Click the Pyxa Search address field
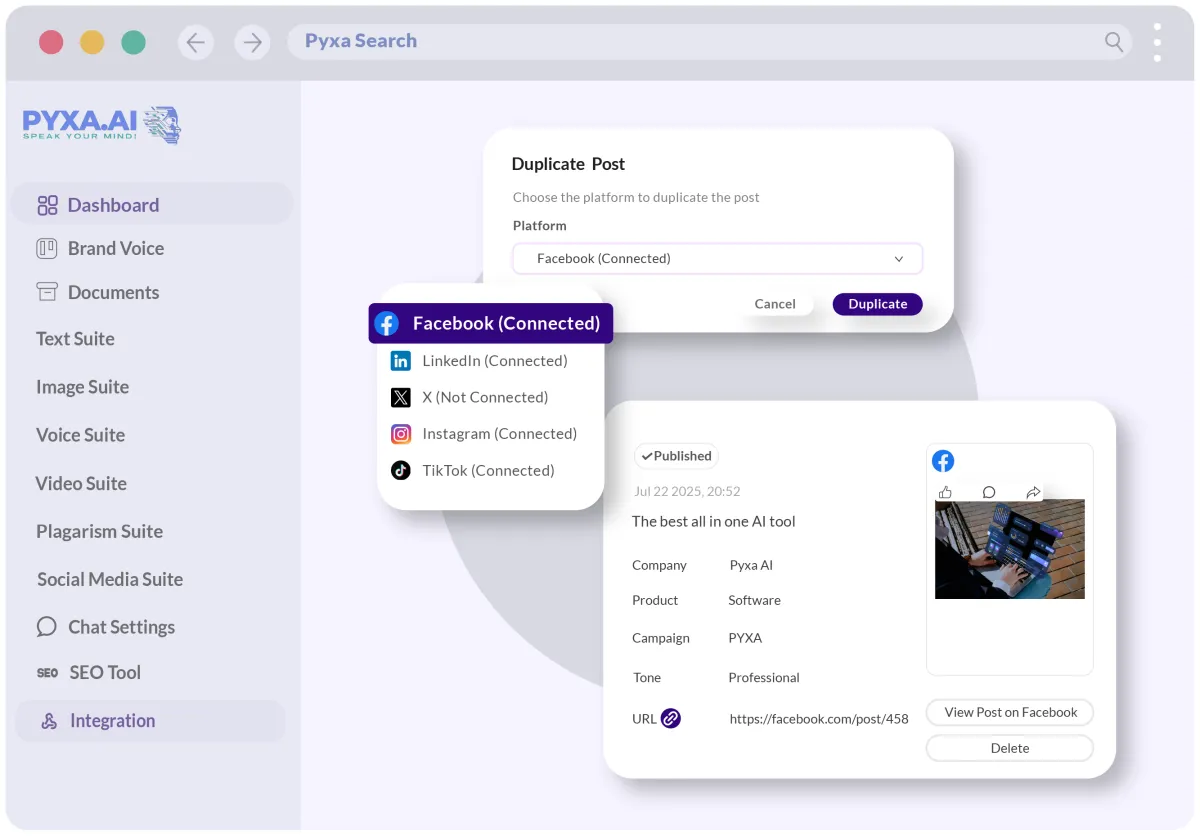This screenshot has width=1200, height=836. pyautogui.click(x=710, y=41)
